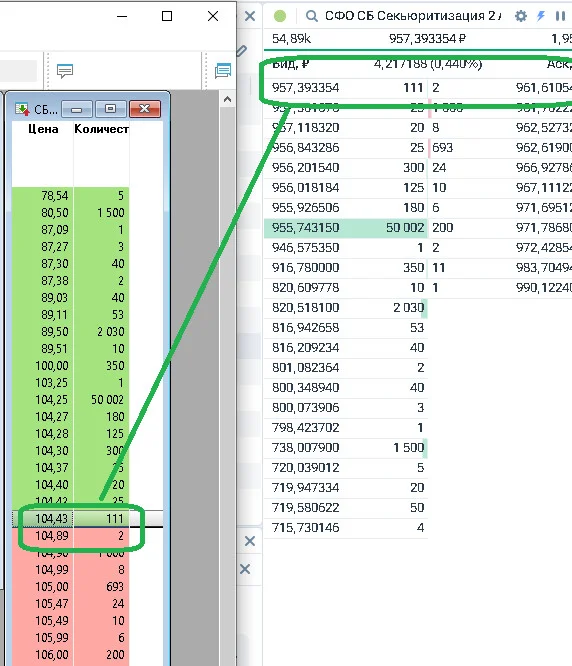Click highlighted bid 955,743150 row
The image size is (572, 666).
click(345, 228)
